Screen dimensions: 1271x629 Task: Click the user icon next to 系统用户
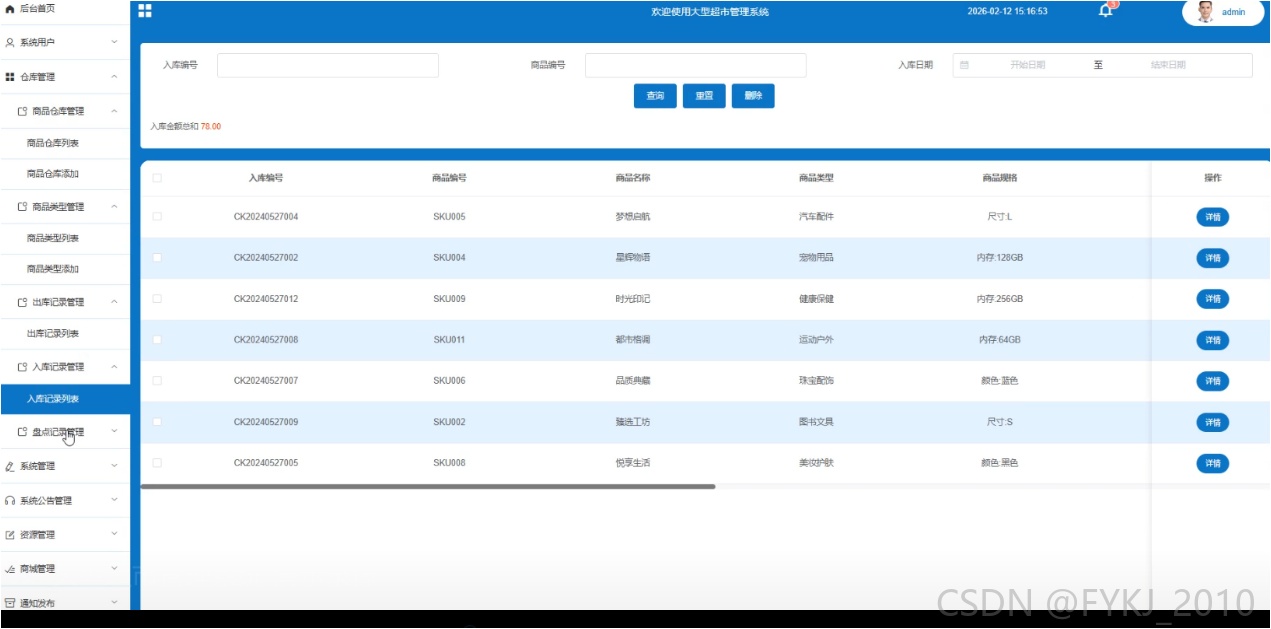(x=10, y=42)
